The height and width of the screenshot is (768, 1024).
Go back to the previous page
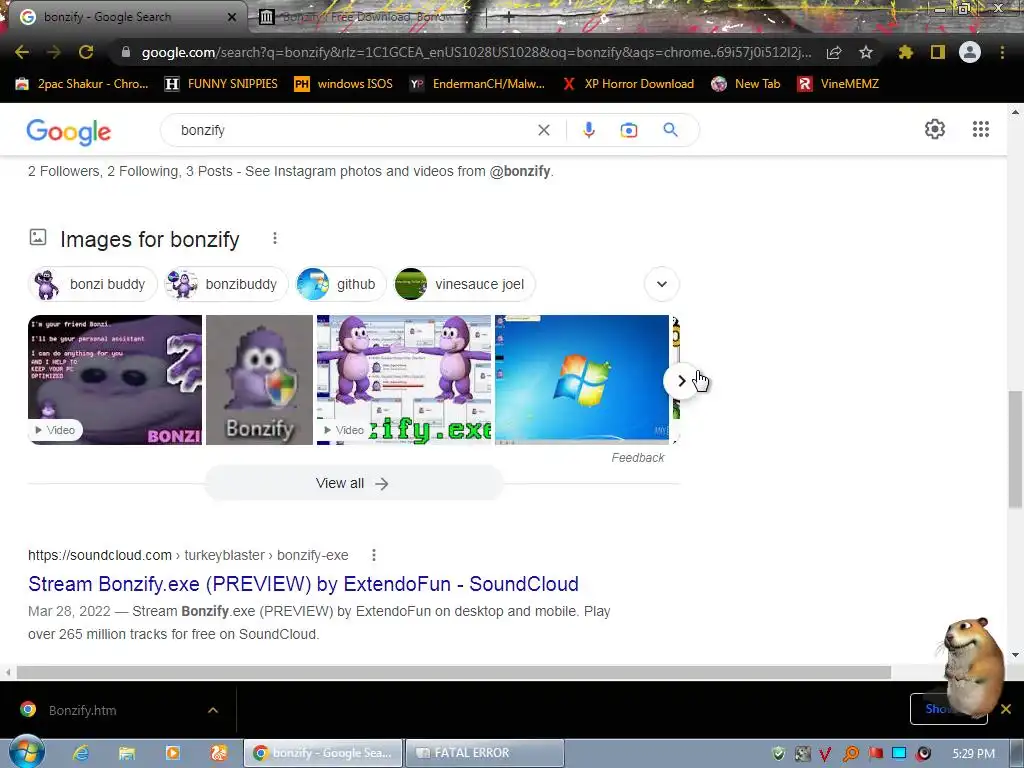[x=22, y=52]
